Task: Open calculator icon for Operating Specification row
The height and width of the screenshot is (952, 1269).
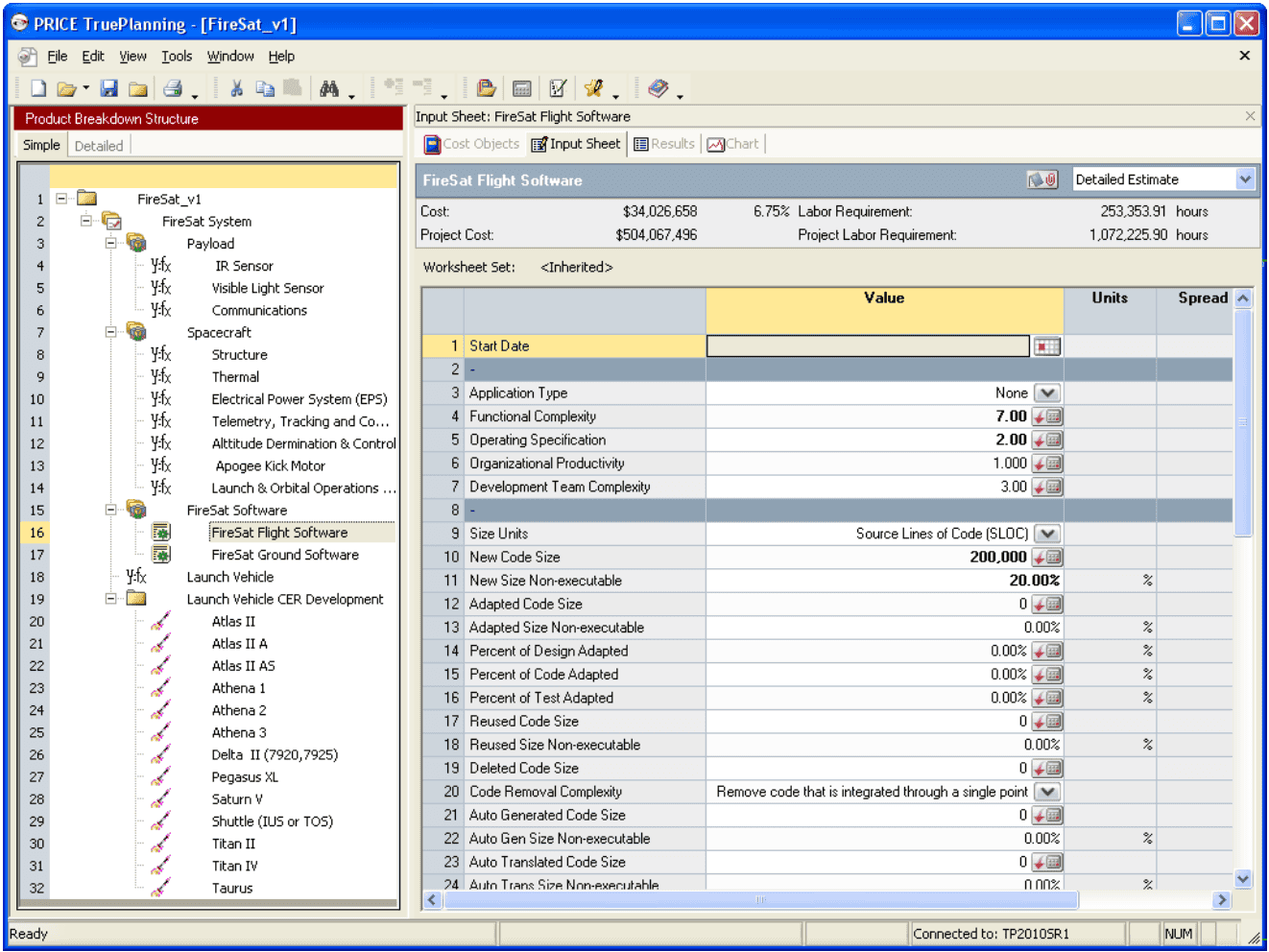Action: 1047,440
